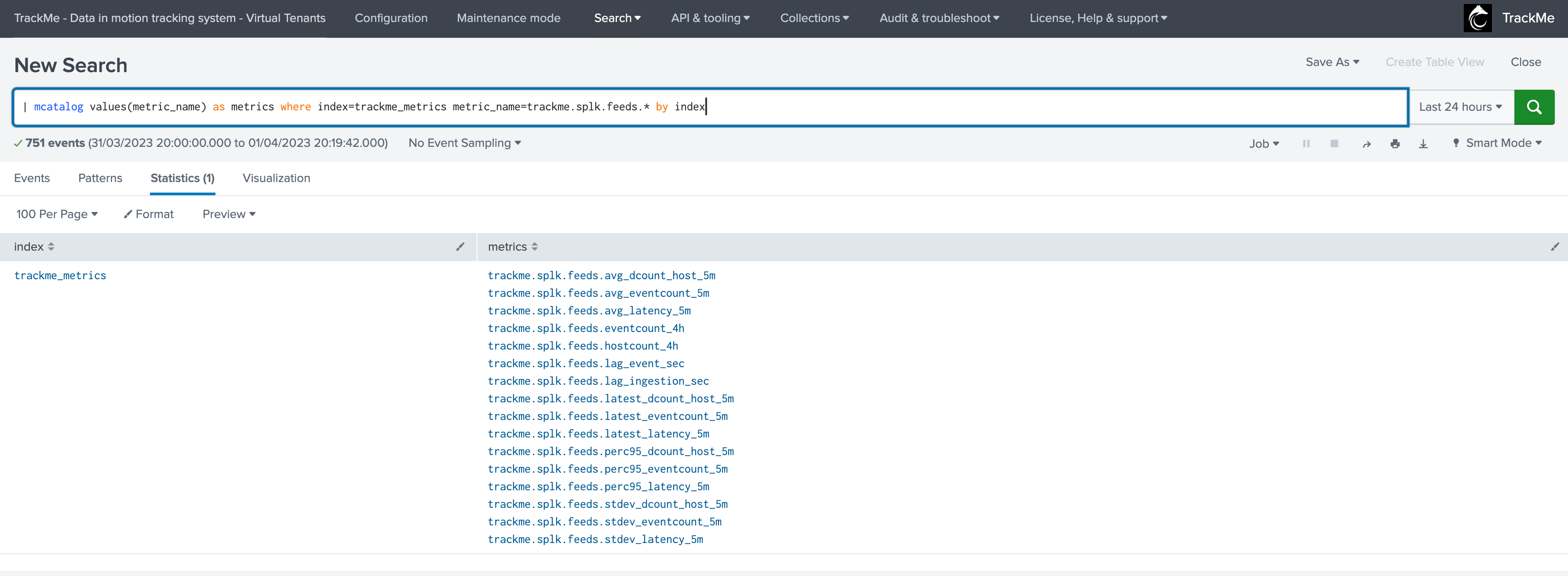
Task: Click the 751 events status text
Action: (x=55, y=143)
